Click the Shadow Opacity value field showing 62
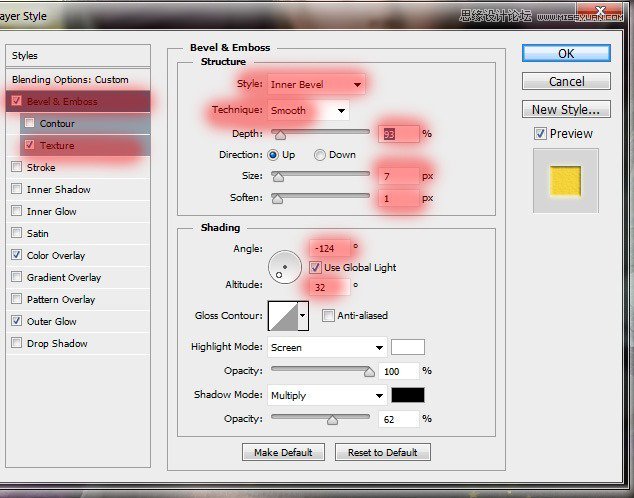The image size is (634, 498). pyautogui.click(x=399, y=419)
